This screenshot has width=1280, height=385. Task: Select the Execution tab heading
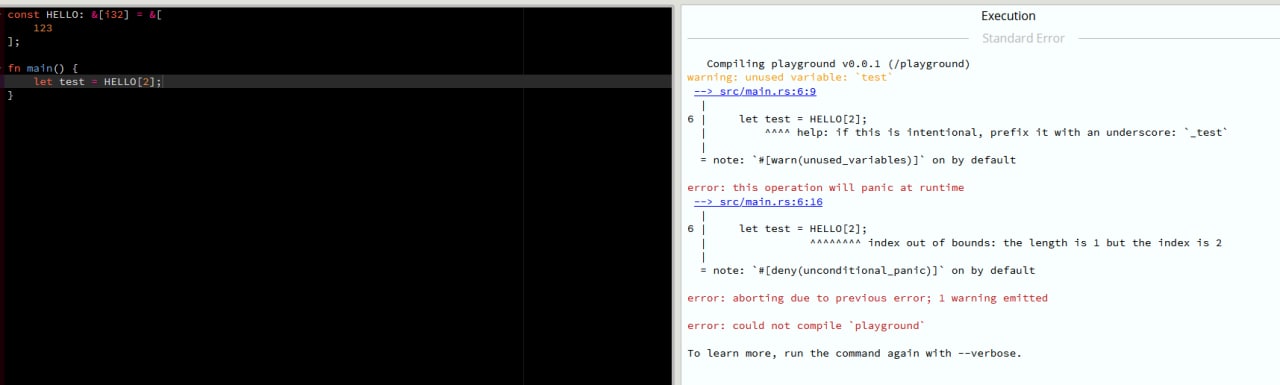coord(1008,16)
